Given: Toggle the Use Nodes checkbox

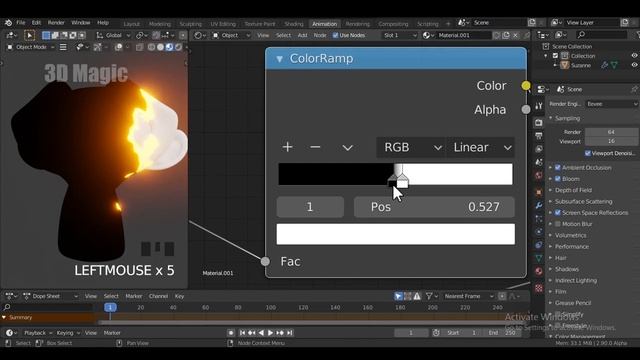Looking at the screenshot, I should tap(336, 36).
